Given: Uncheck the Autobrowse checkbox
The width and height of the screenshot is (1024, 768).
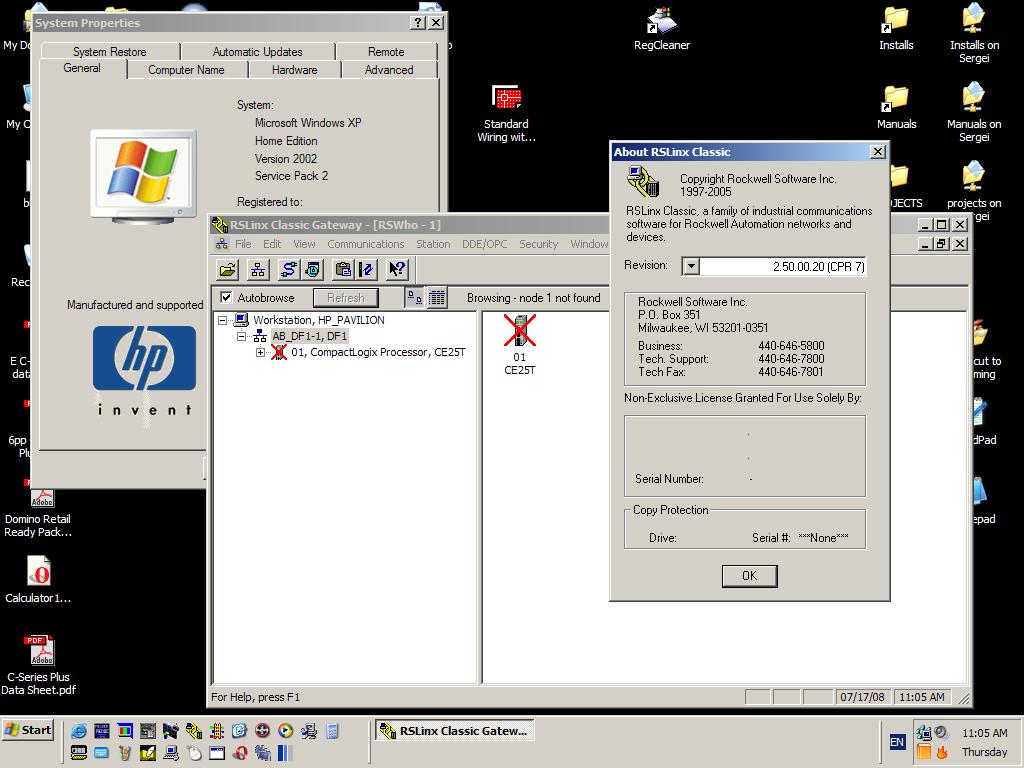Looking at the screenshot, I should pos(227,298).
